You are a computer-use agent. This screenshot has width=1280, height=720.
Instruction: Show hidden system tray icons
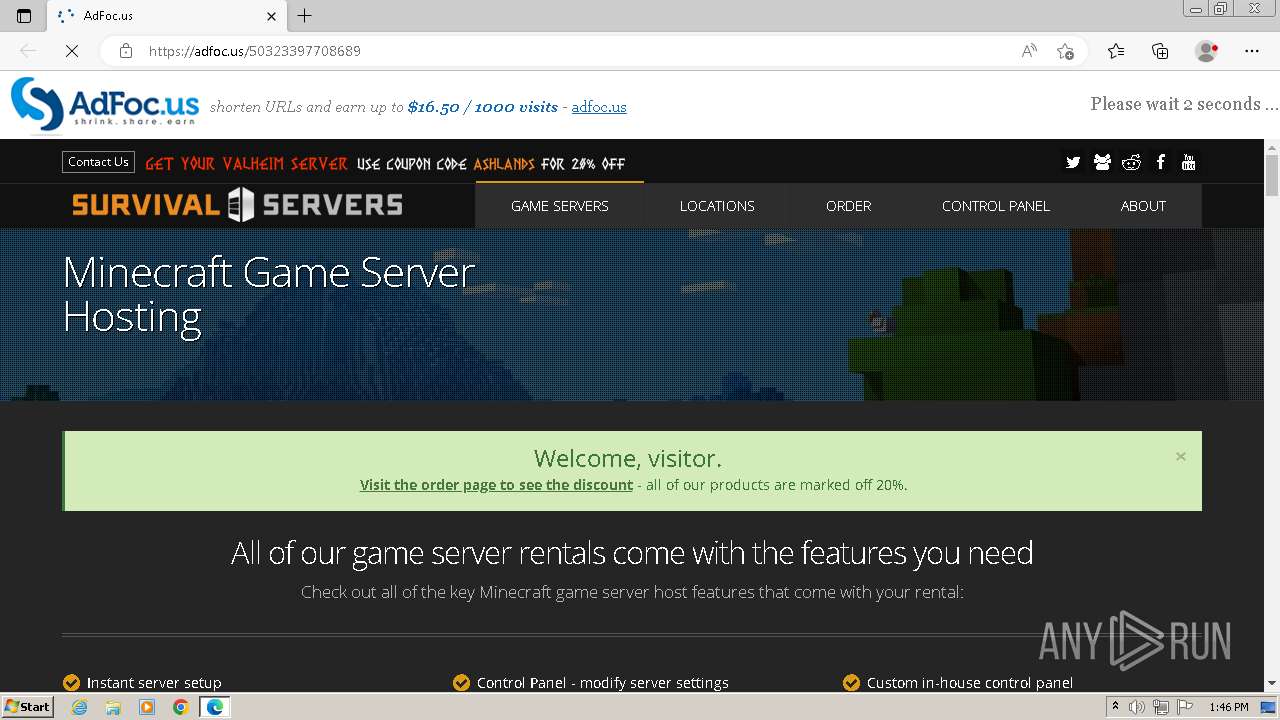pos(1115,707)
